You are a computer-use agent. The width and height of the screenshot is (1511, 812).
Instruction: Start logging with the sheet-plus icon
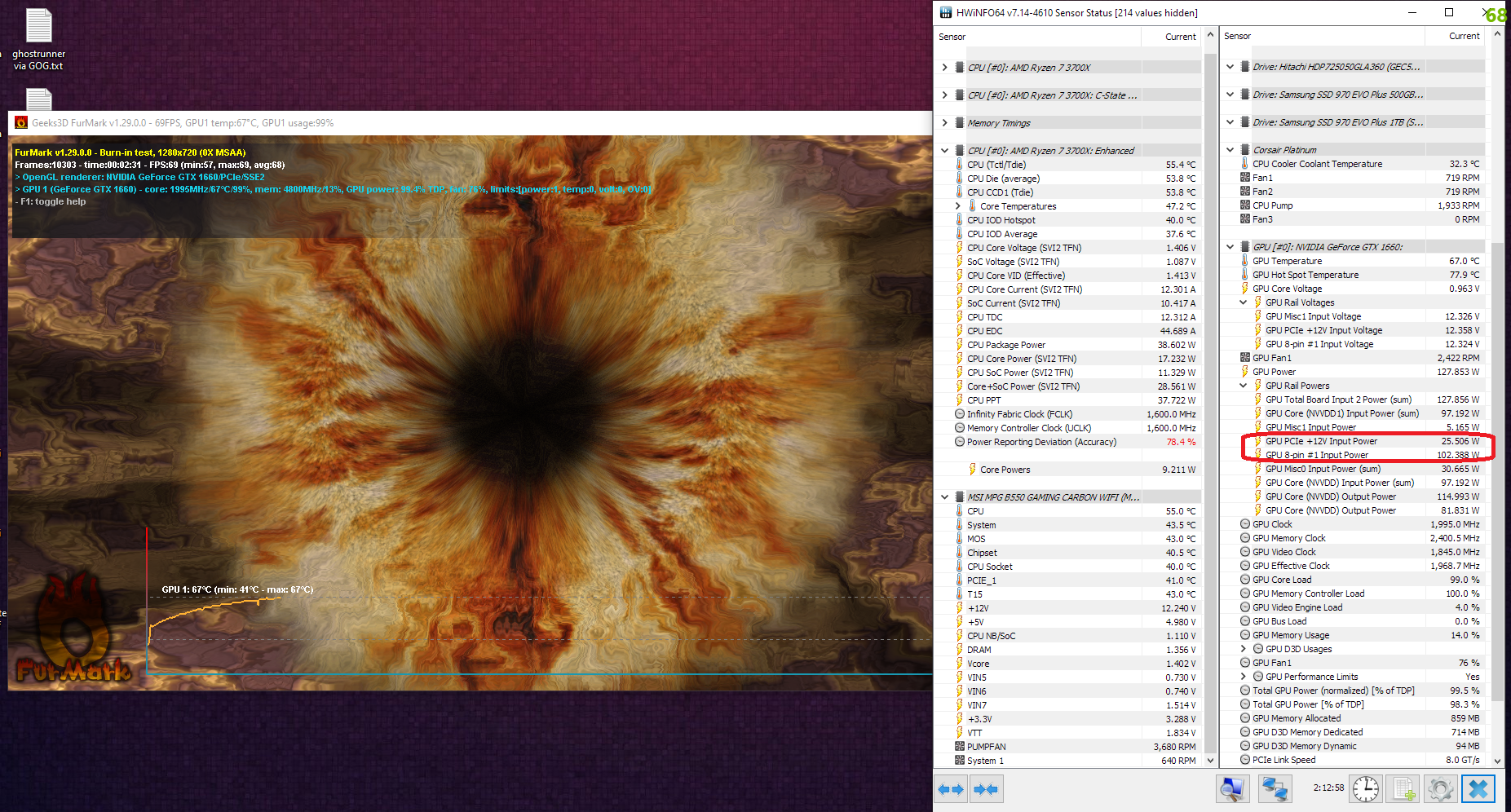[x=1403, y=789]
